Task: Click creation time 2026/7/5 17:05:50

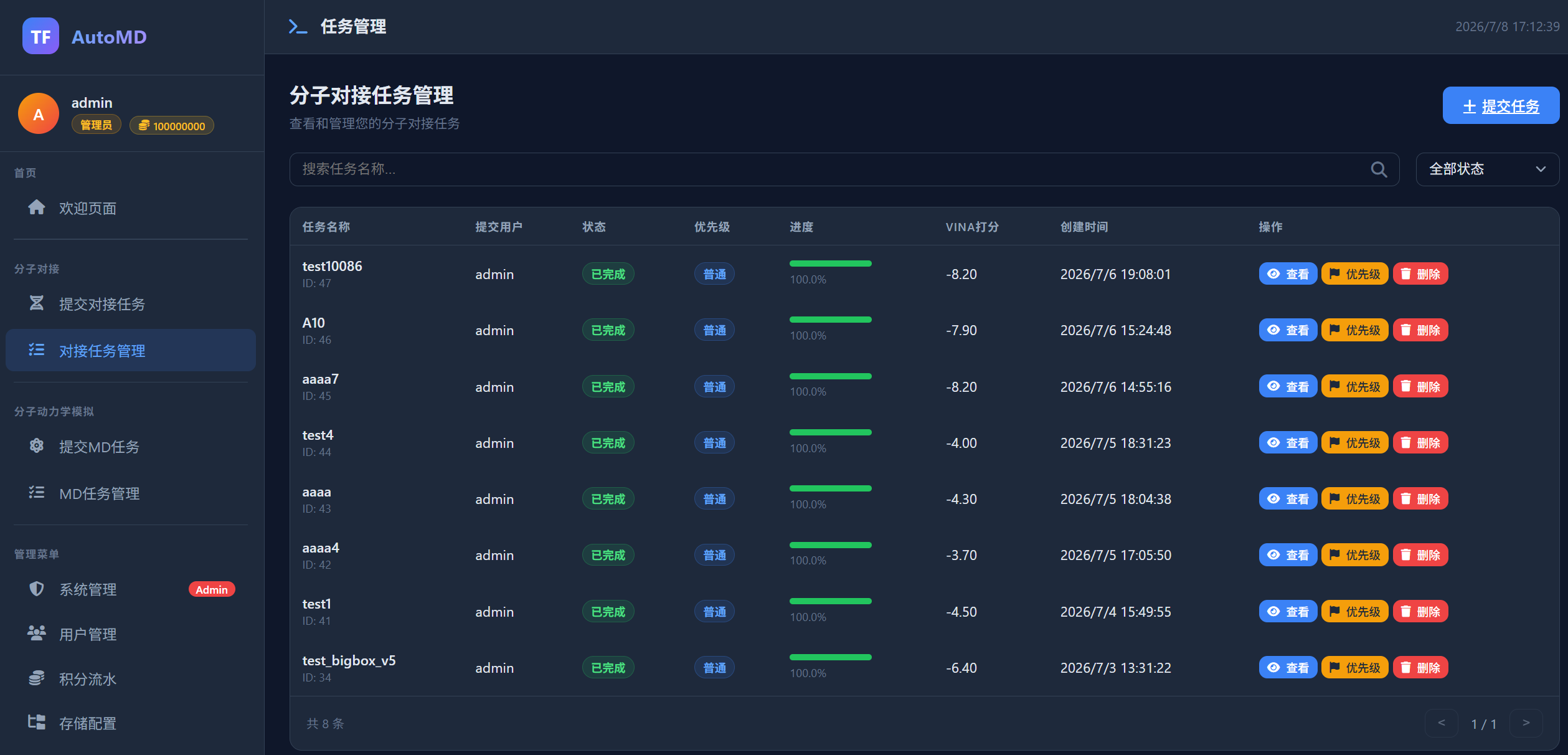Action: pyautogui.click(x=1115, y=555)
